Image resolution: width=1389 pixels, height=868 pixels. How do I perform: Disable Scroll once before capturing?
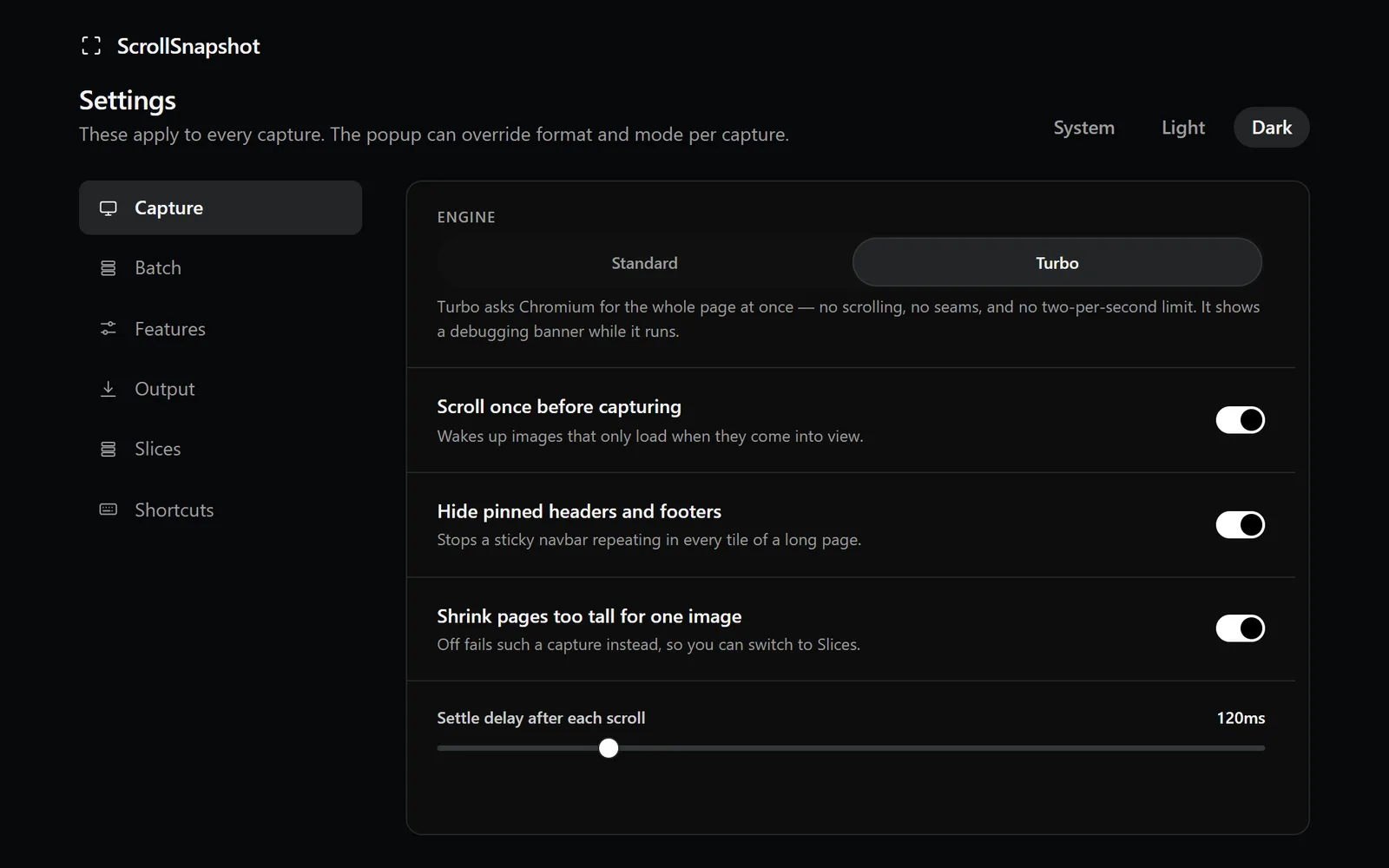(x=1240, y=420)
